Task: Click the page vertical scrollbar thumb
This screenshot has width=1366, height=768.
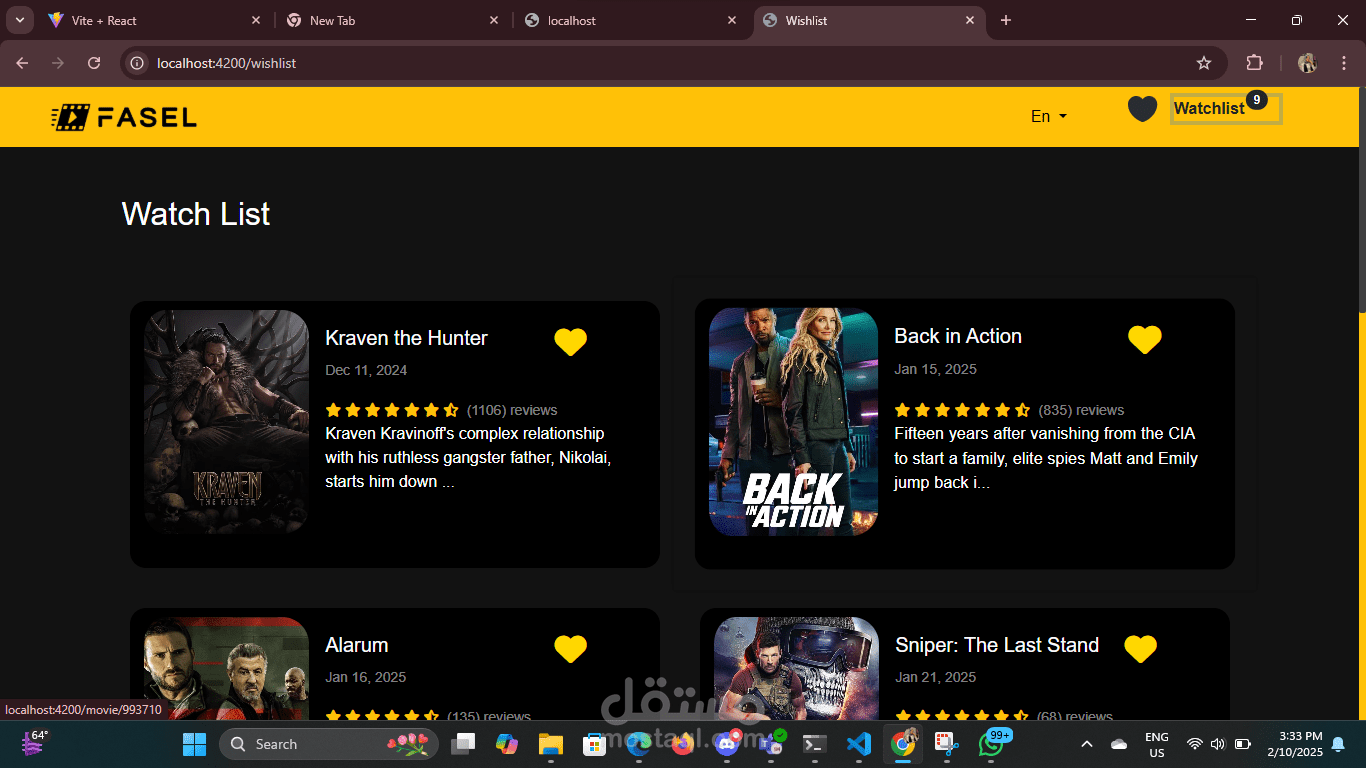Action: [x=1362, y=200]
